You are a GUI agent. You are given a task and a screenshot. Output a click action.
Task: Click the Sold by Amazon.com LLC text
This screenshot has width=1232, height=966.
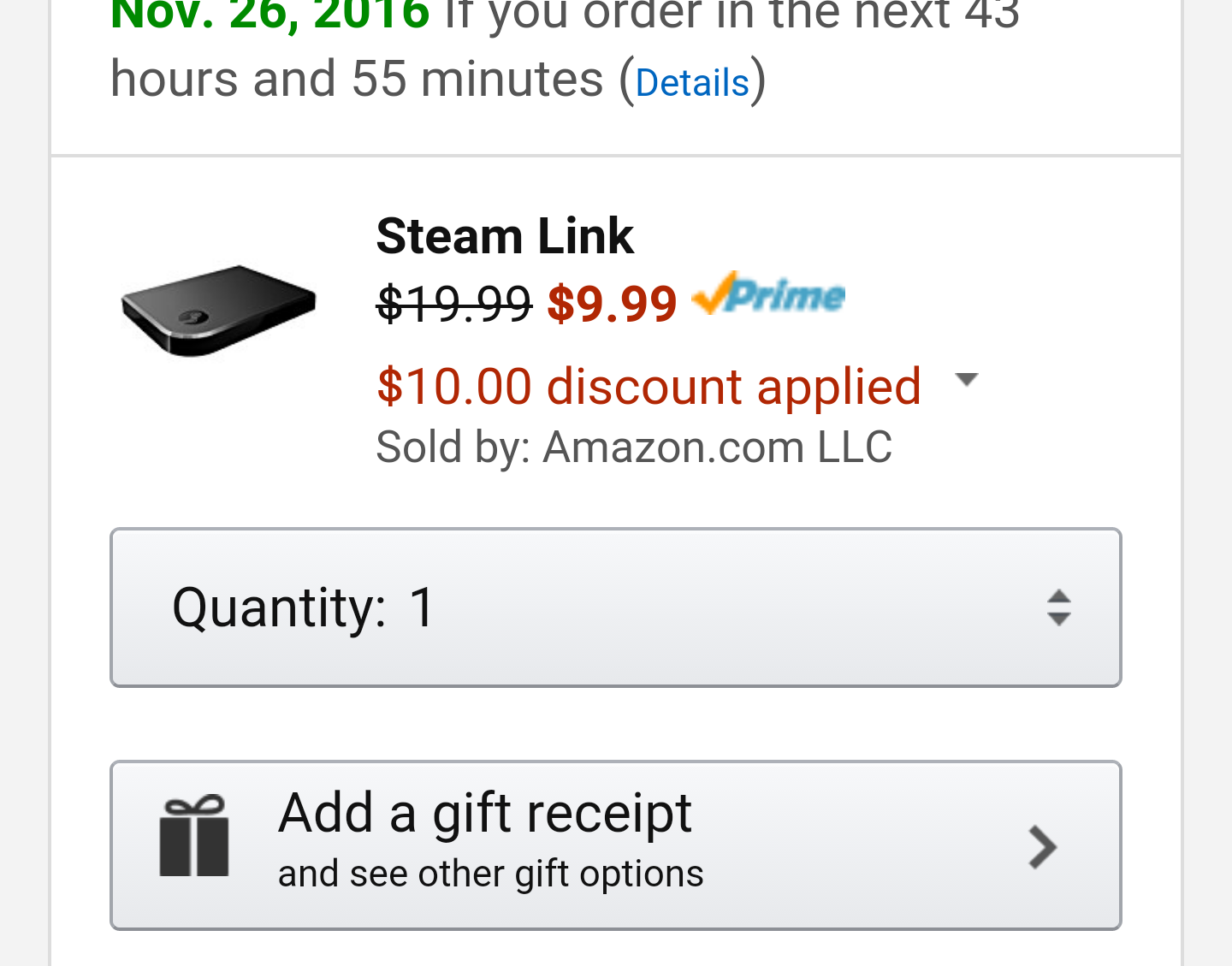pos(634,447)
